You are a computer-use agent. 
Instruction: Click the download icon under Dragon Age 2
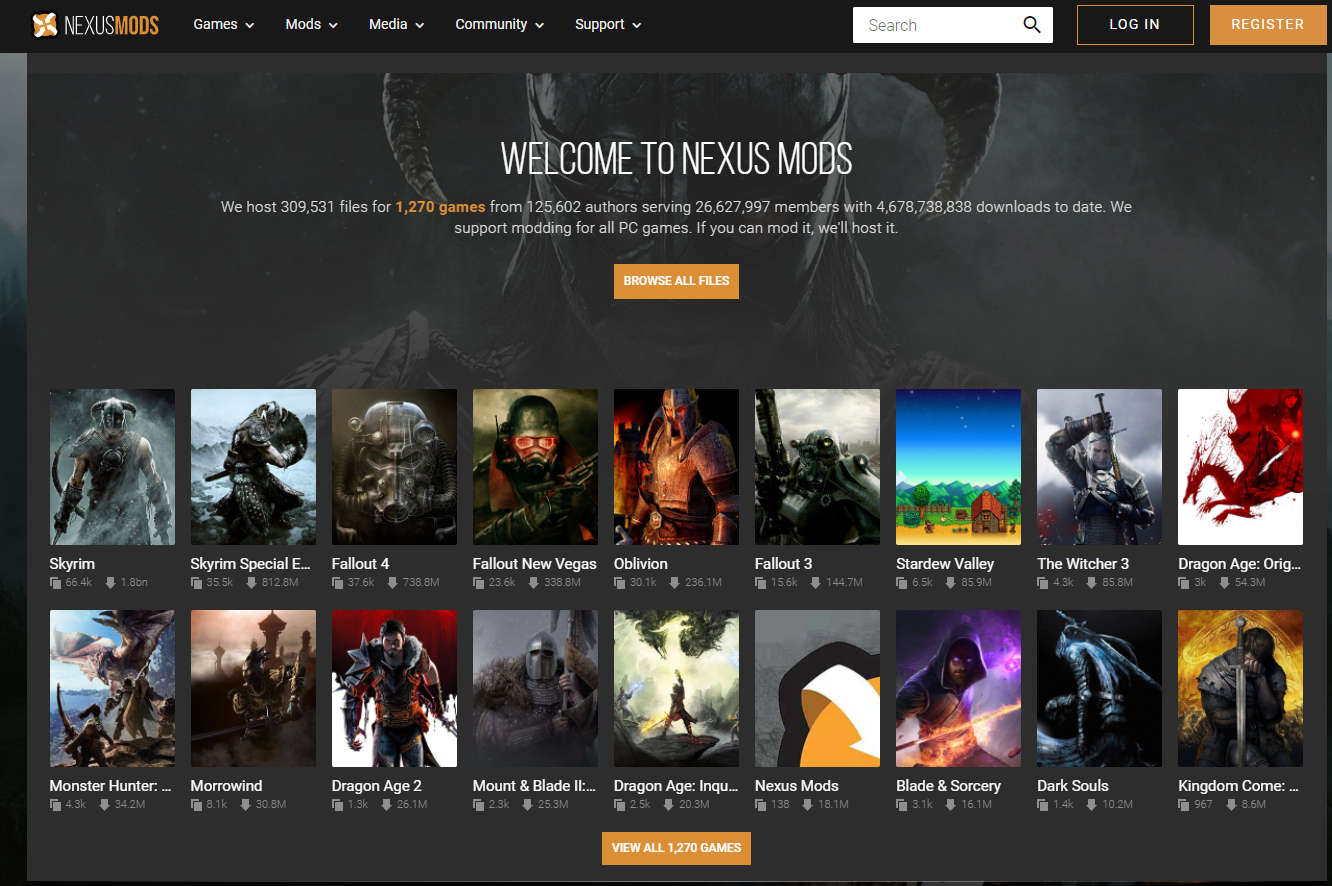pos(387,805)
